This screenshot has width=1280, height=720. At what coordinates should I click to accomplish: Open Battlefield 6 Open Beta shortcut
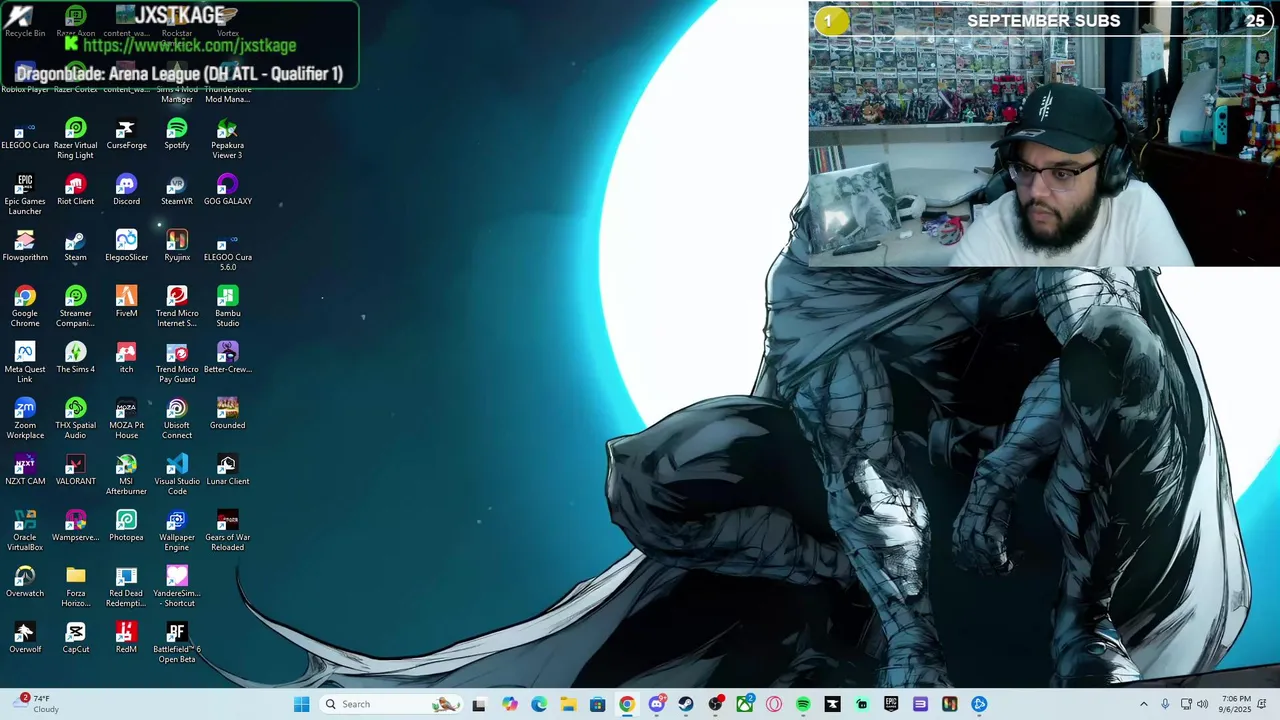coord(177,643)
